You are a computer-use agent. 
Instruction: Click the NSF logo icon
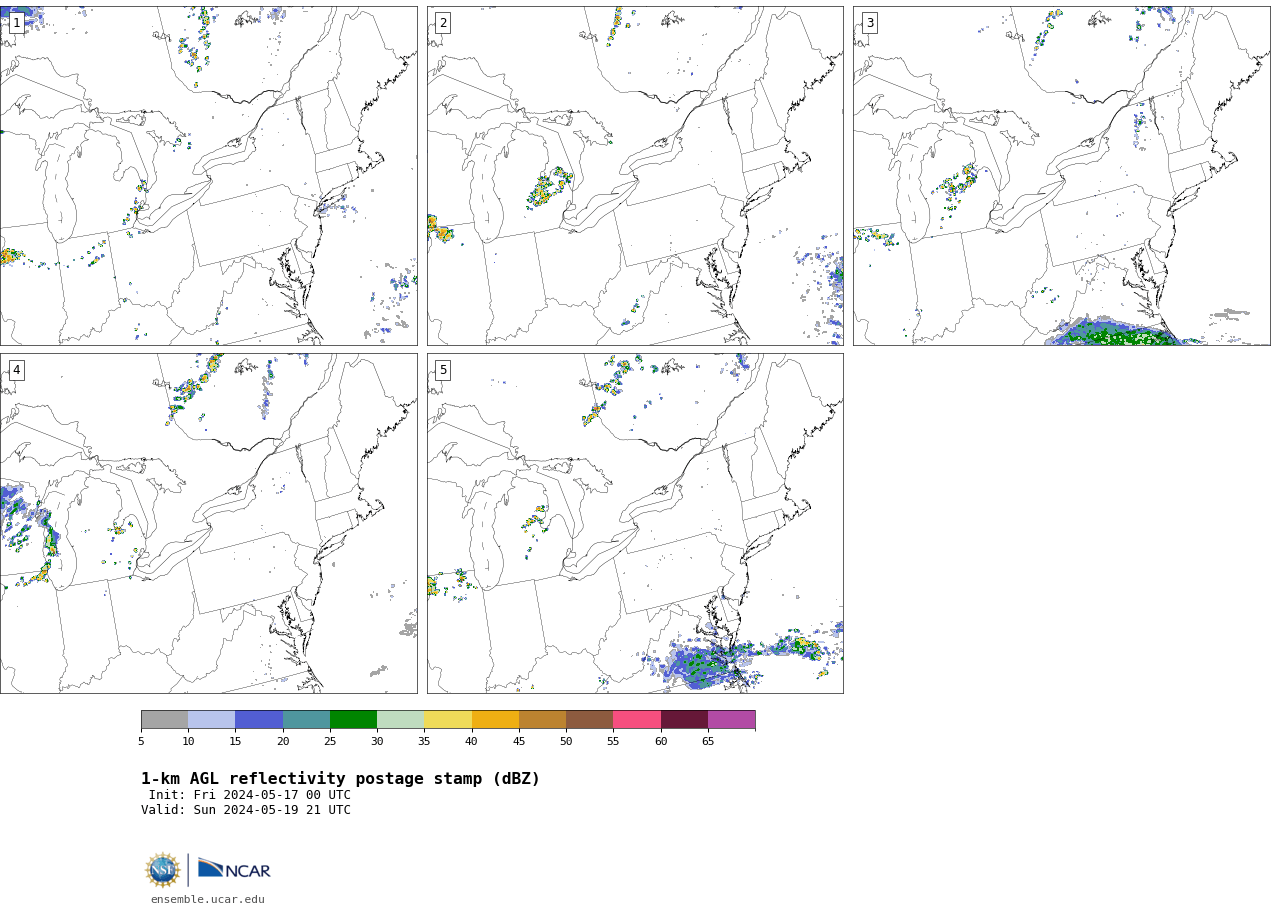[x=162, y=870]
